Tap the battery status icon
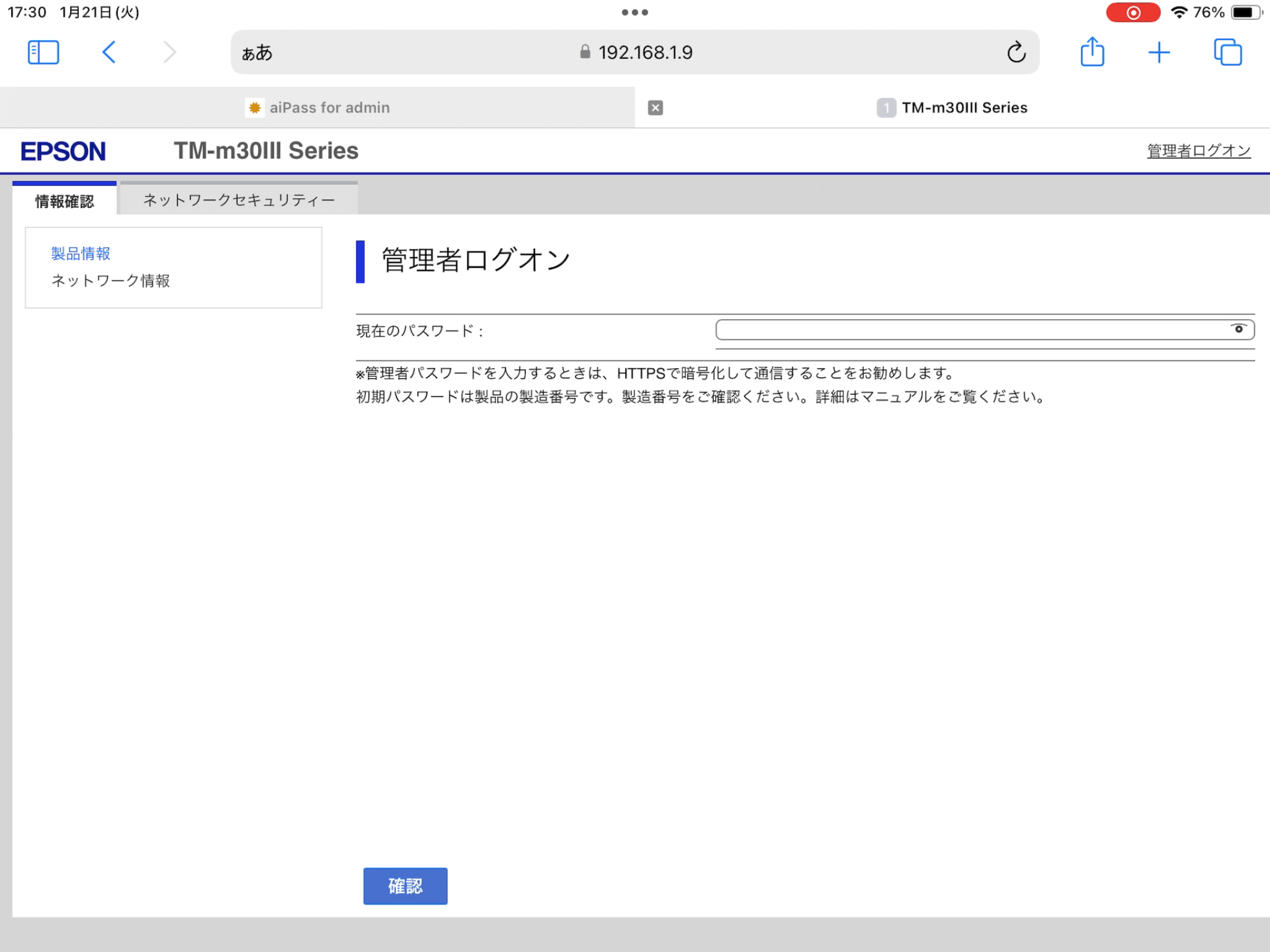This screenshot has height=952, width=1270. tap(1246, 12)
